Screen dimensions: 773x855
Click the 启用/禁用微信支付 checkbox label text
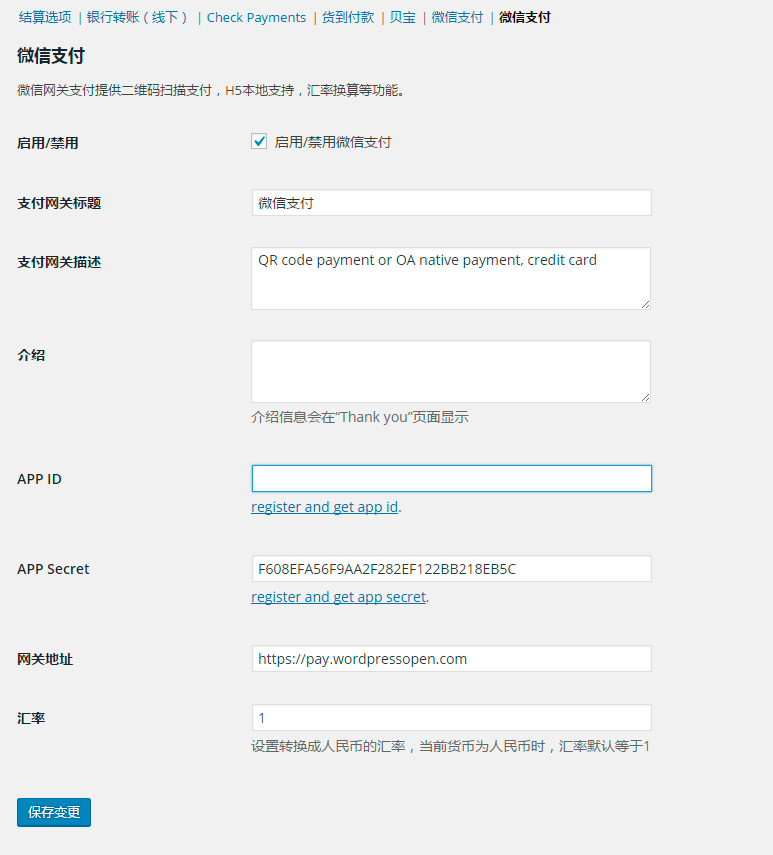333,142
